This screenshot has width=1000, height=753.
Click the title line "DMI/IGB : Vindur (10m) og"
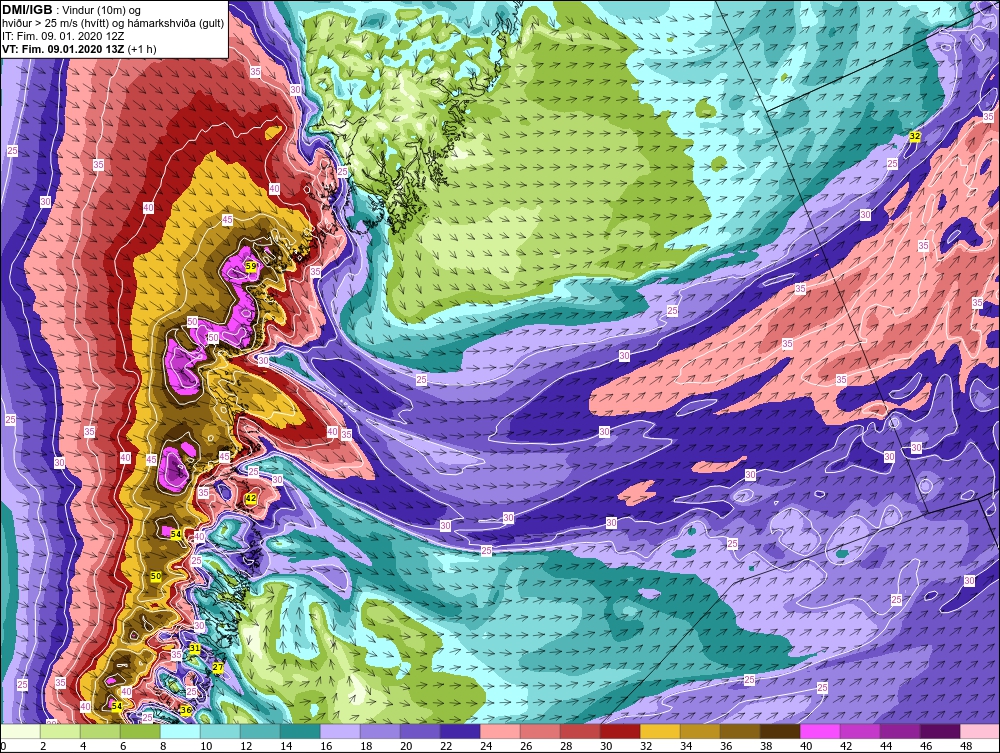point(72,10)
